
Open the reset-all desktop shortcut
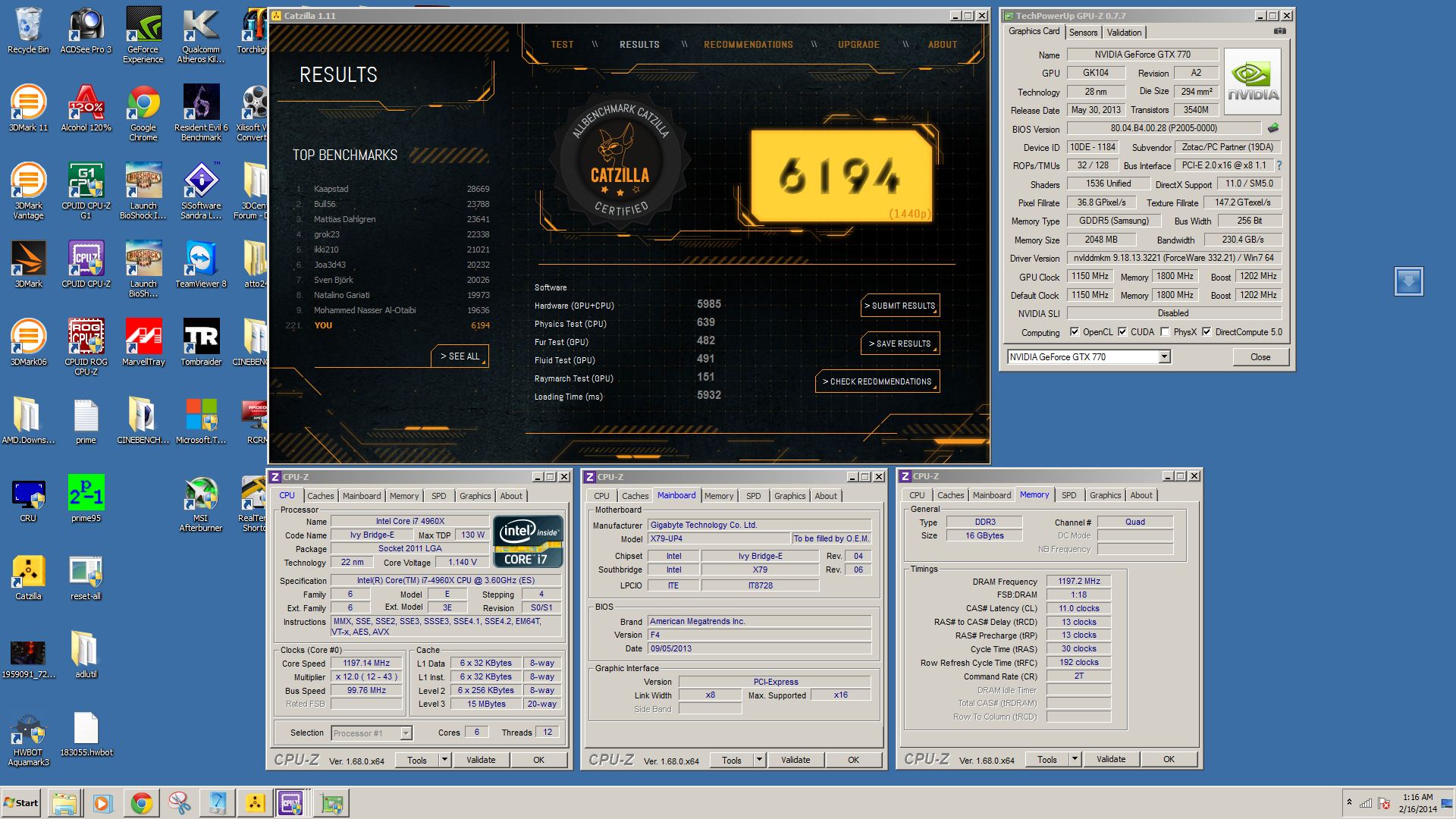[x=86, y=577]
